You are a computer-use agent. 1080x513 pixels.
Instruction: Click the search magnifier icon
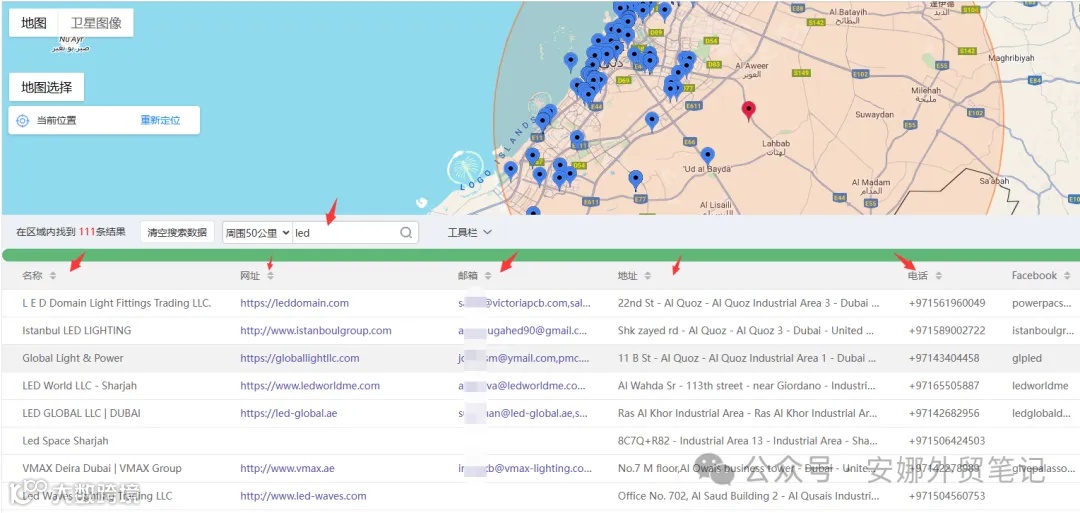coord(406,233)
